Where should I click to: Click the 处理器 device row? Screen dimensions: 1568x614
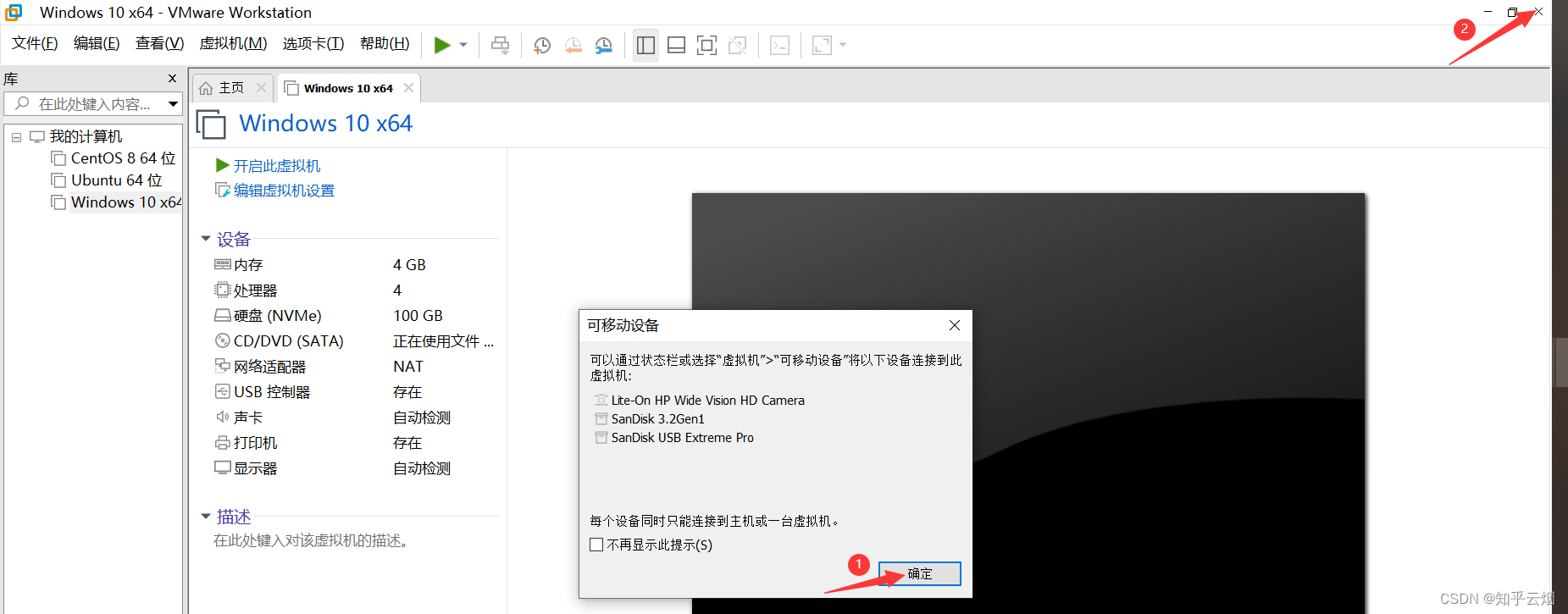tap(354, 290)
